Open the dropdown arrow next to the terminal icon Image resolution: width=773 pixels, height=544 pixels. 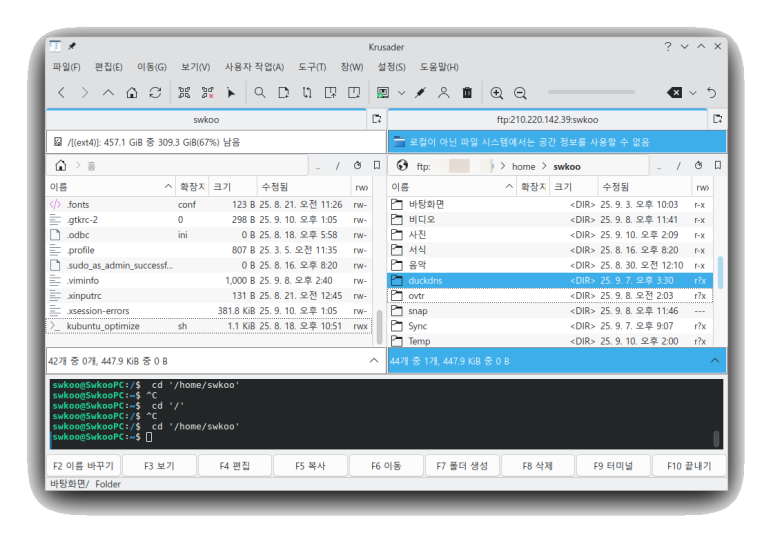click(402, 93)
